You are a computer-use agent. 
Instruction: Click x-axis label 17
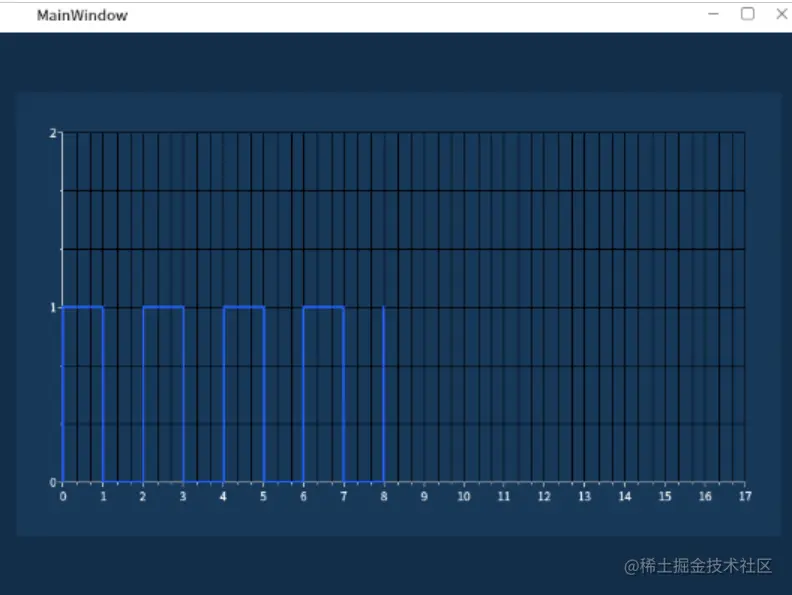(745, 497)
